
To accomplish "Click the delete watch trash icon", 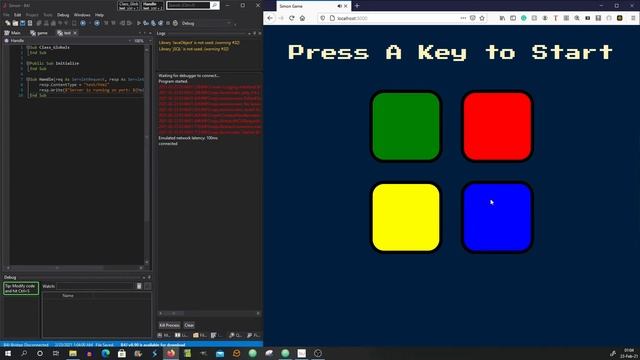I will [x=139, y=286].
